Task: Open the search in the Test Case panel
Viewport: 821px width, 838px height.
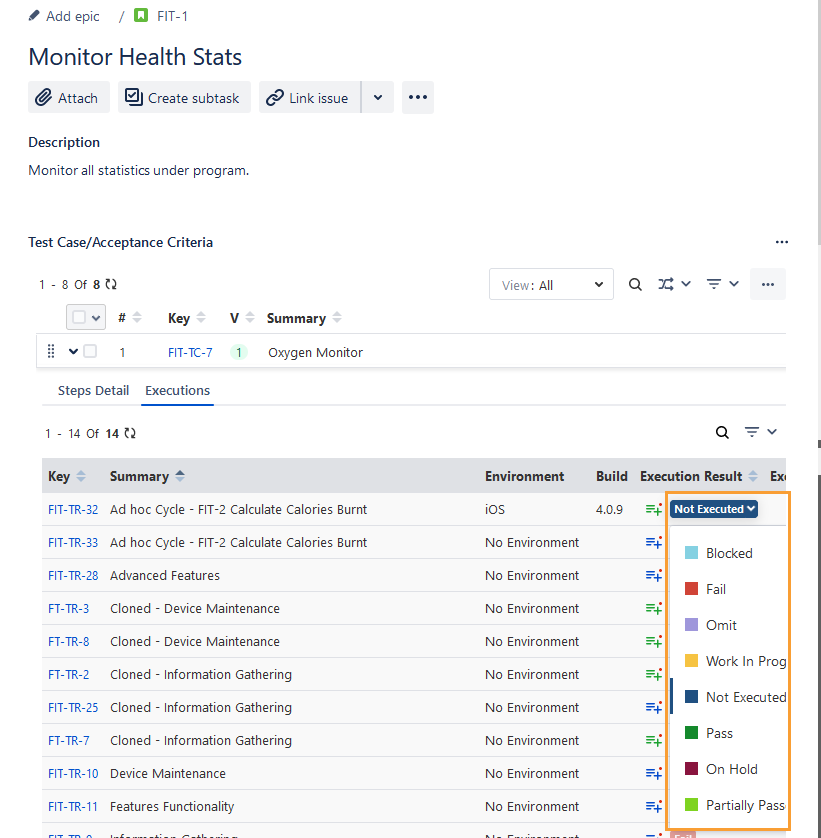Action: (635, 284)
